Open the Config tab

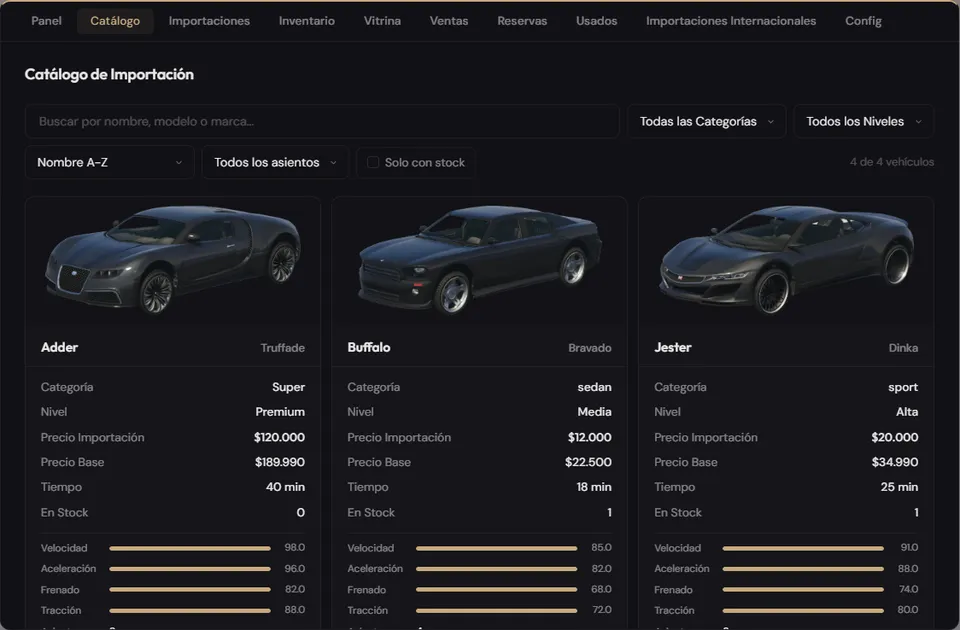[x=863, y=21]
